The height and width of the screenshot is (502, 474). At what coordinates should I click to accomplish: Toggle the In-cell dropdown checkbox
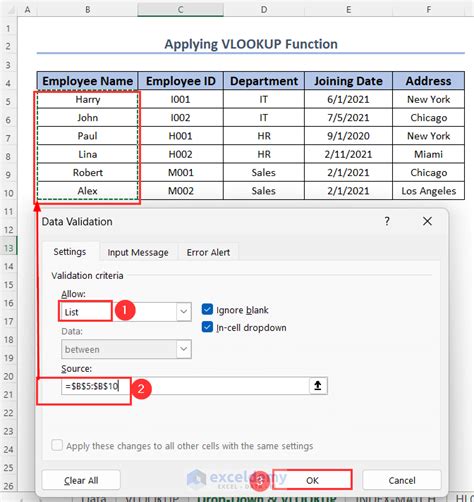click(x=207, y=327)
